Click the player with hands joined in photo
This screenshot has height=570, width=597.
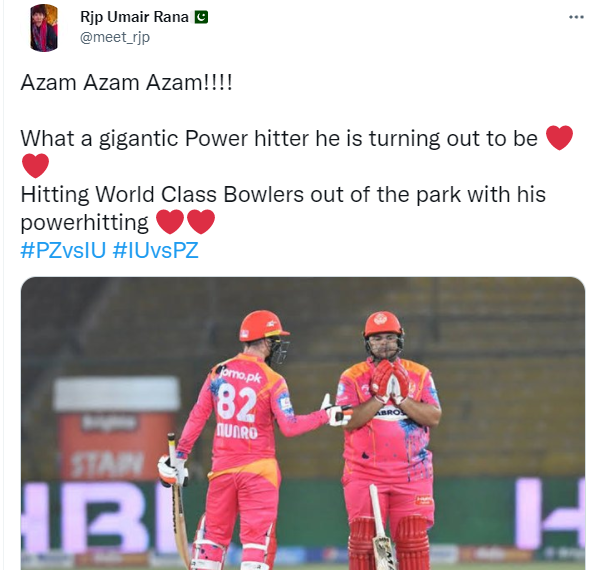(388, 438)
